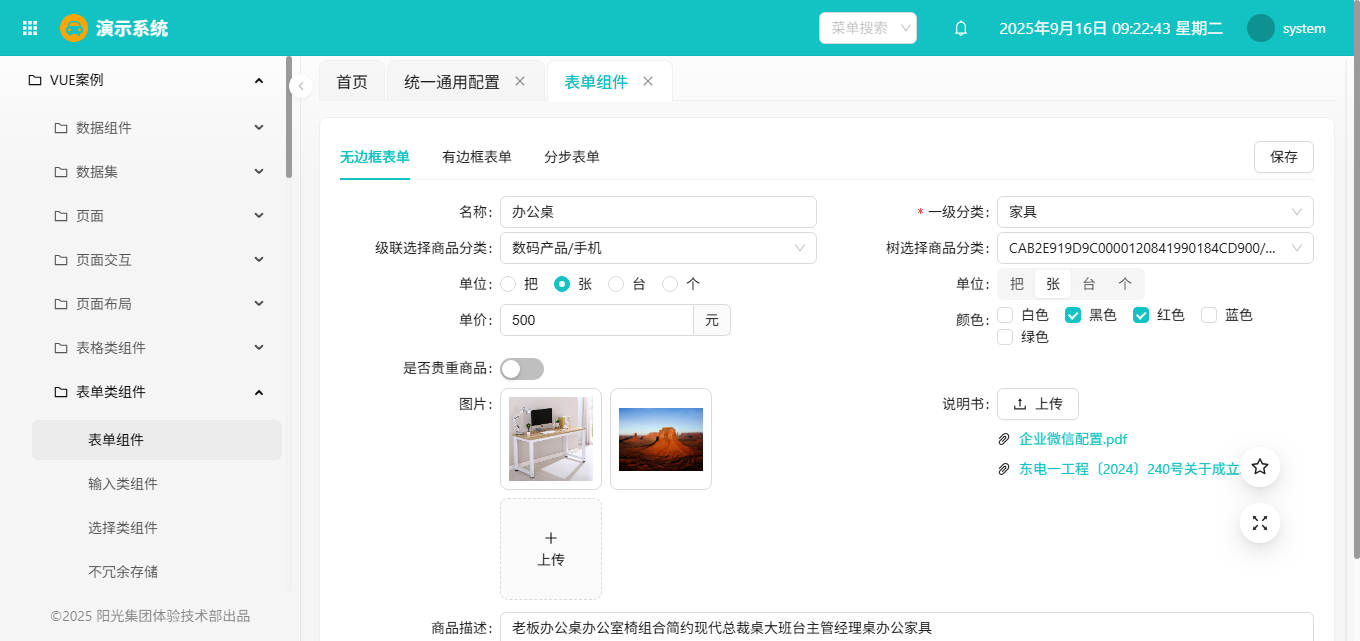Click the notification bell icon
Image resolution: width=1360 pixels, height=641 pixels.
pyautogui.click(x=961, y=28)
